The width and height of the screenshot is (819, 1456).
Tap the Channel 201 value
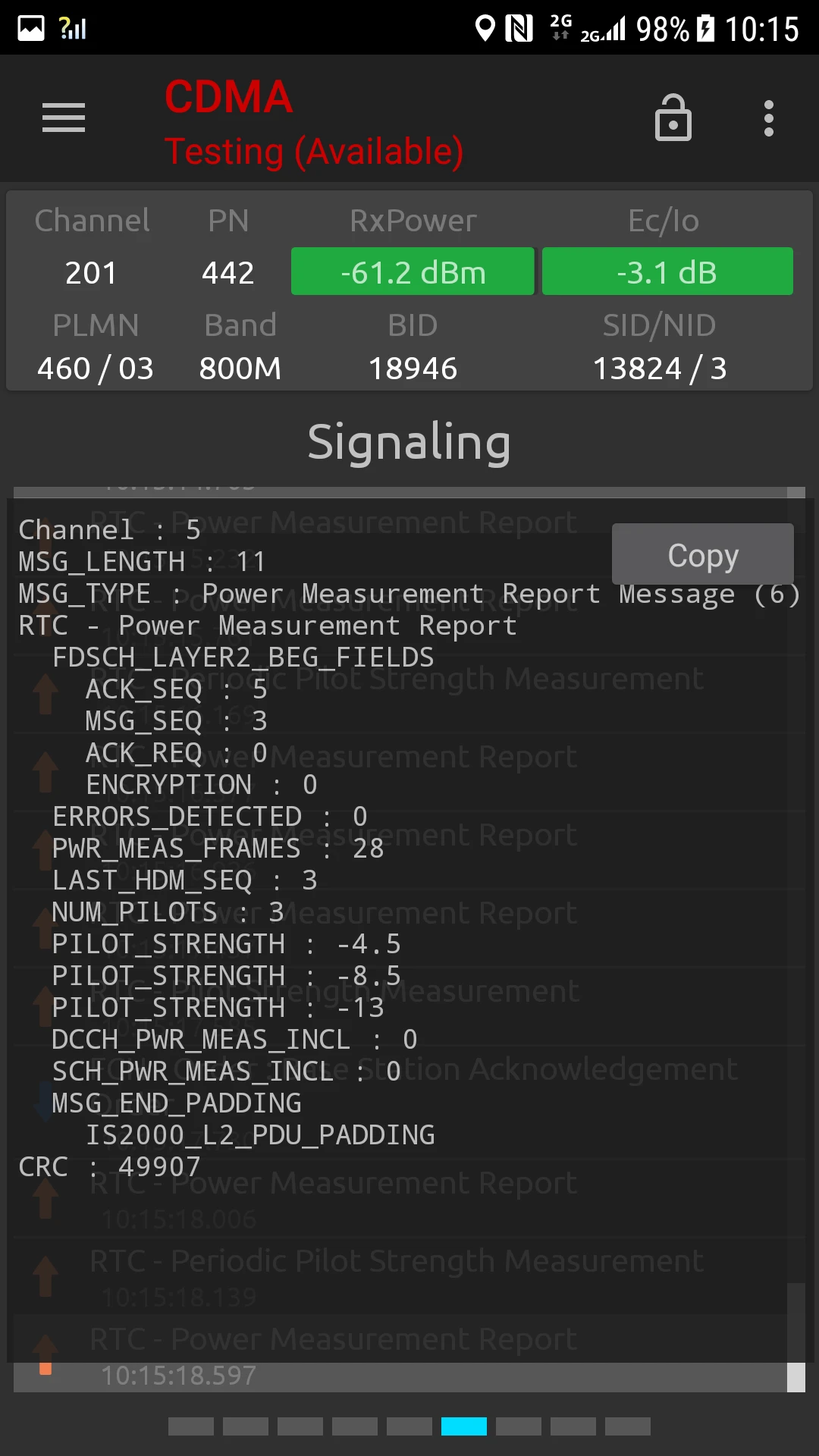tap(91, 273)
